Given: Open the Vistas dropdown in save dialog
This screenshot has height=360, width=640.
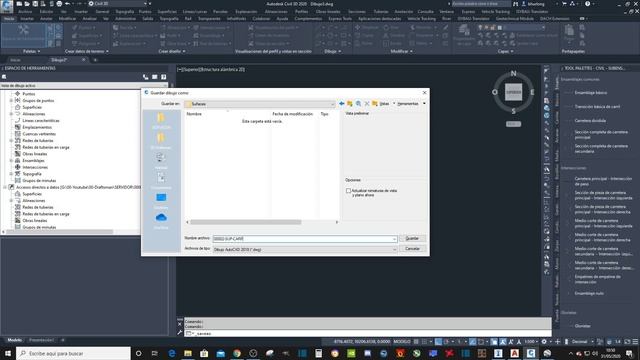Looking at the screenshot, I should click(386, 104).
